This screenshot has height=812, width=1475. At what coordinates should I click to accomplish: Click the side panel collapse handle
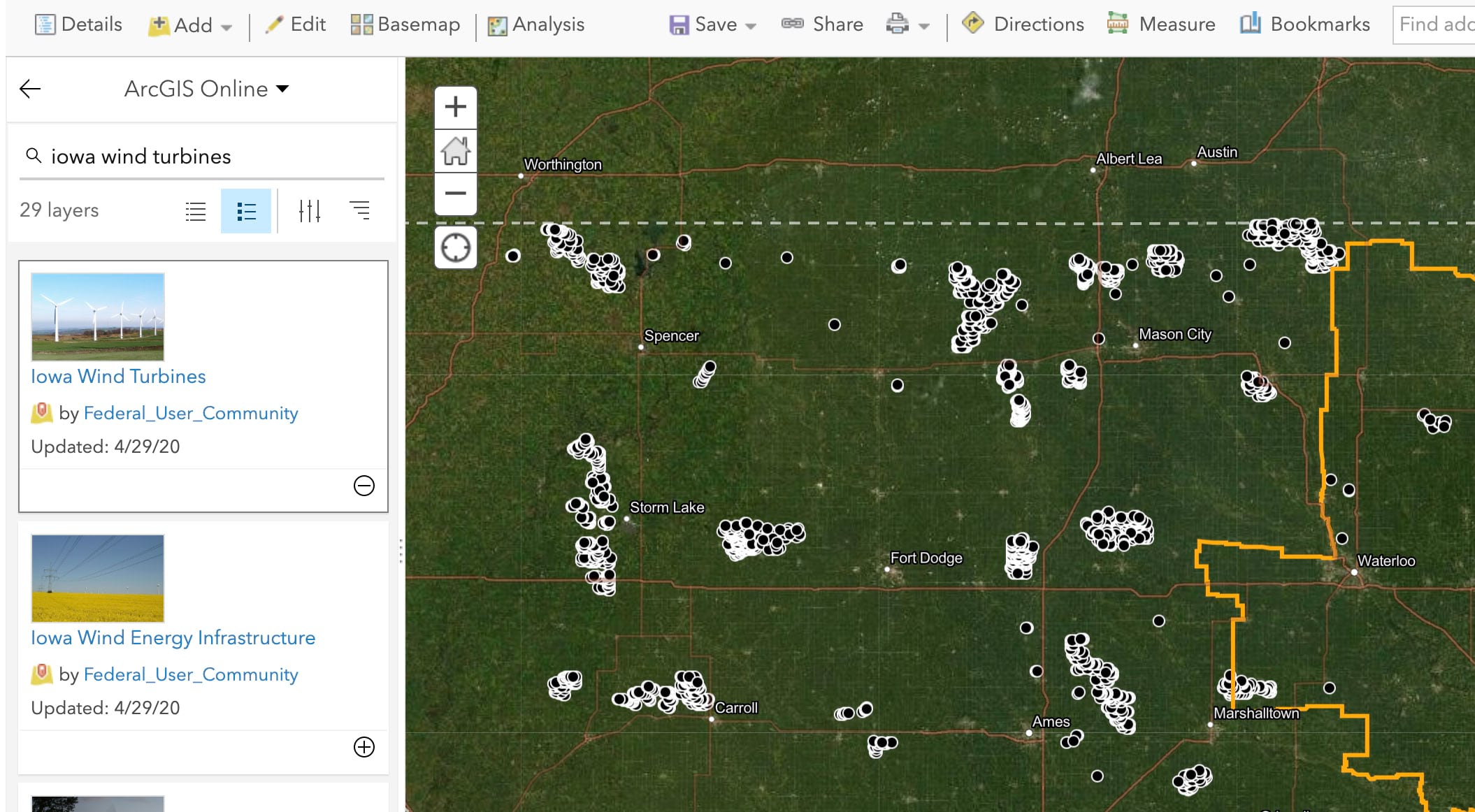pyautogui.click(x=401, y=551)
